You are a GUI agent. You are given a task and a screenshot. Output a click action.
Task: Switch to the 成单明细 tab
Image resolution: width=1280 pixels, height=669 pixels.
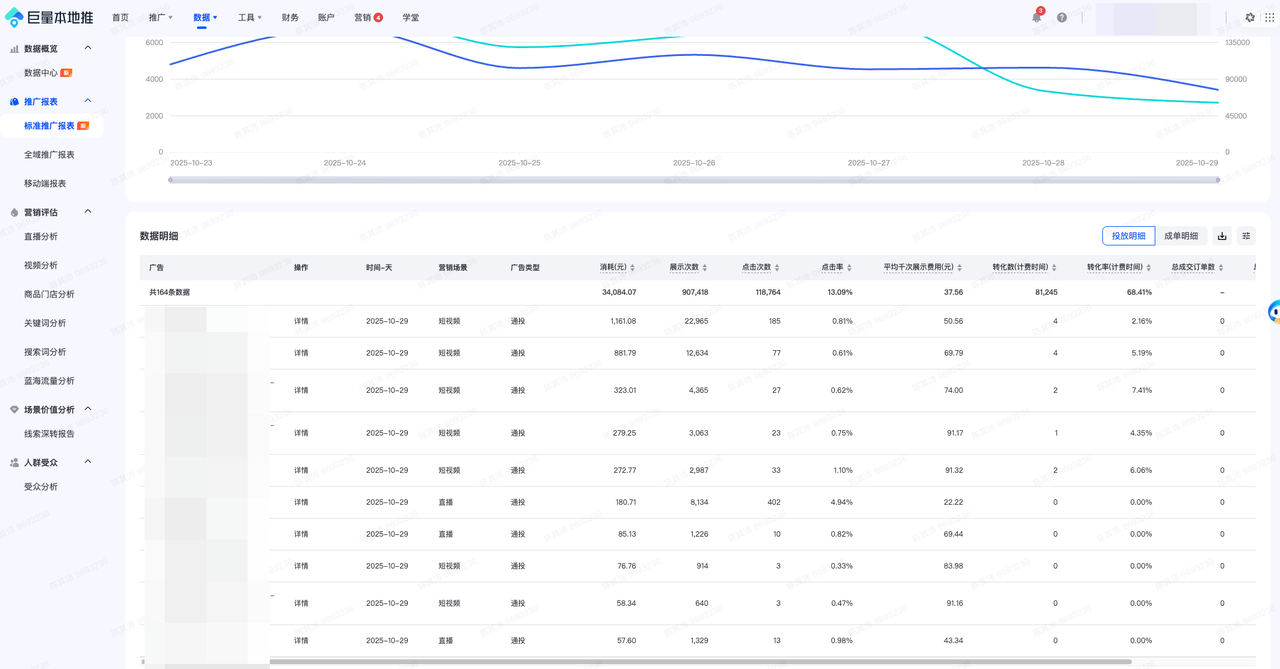click(x=1180, y=236)
